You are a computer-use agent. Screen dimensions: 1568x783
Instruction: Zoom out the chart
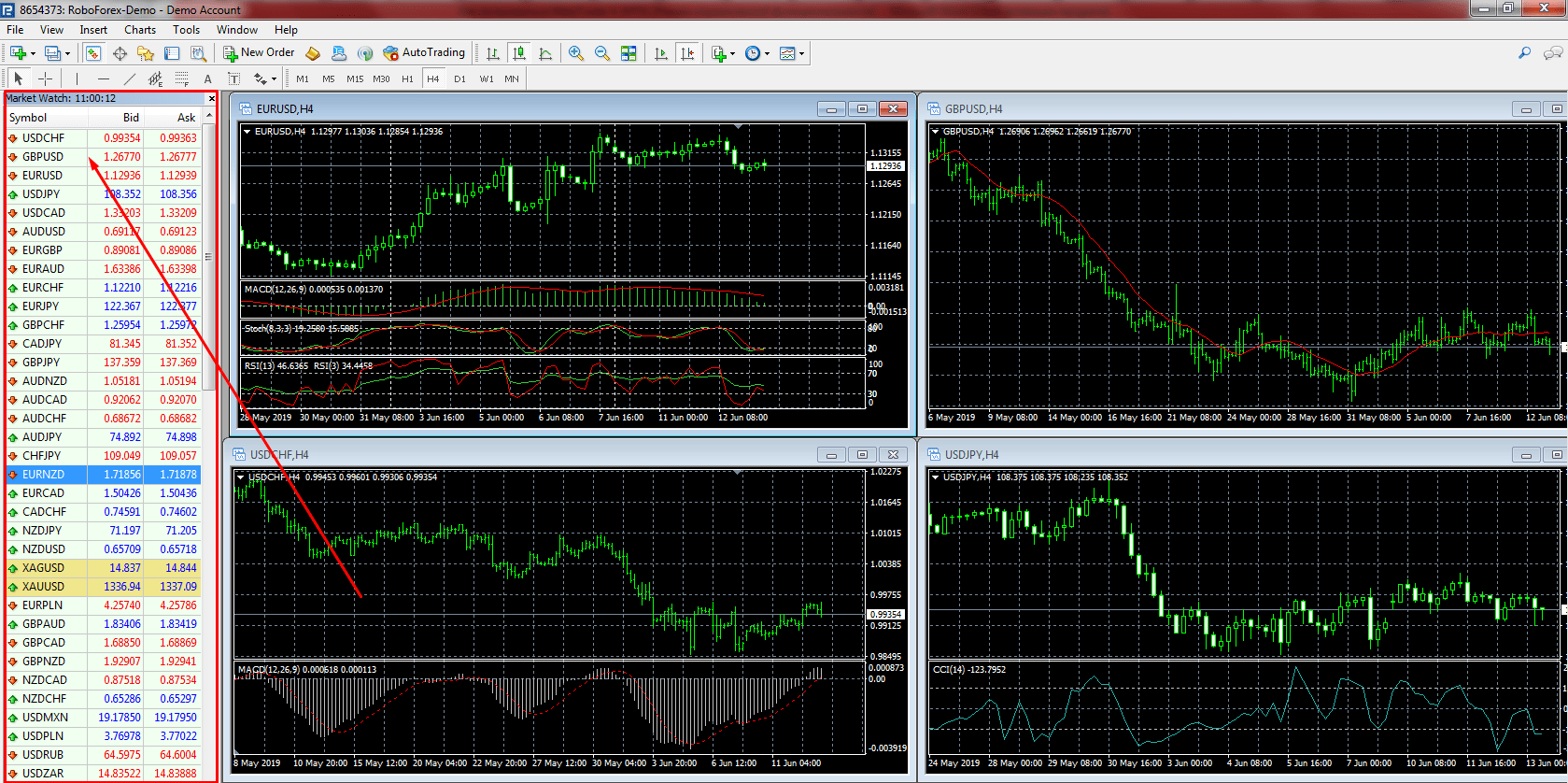click(x=602, y=53)
